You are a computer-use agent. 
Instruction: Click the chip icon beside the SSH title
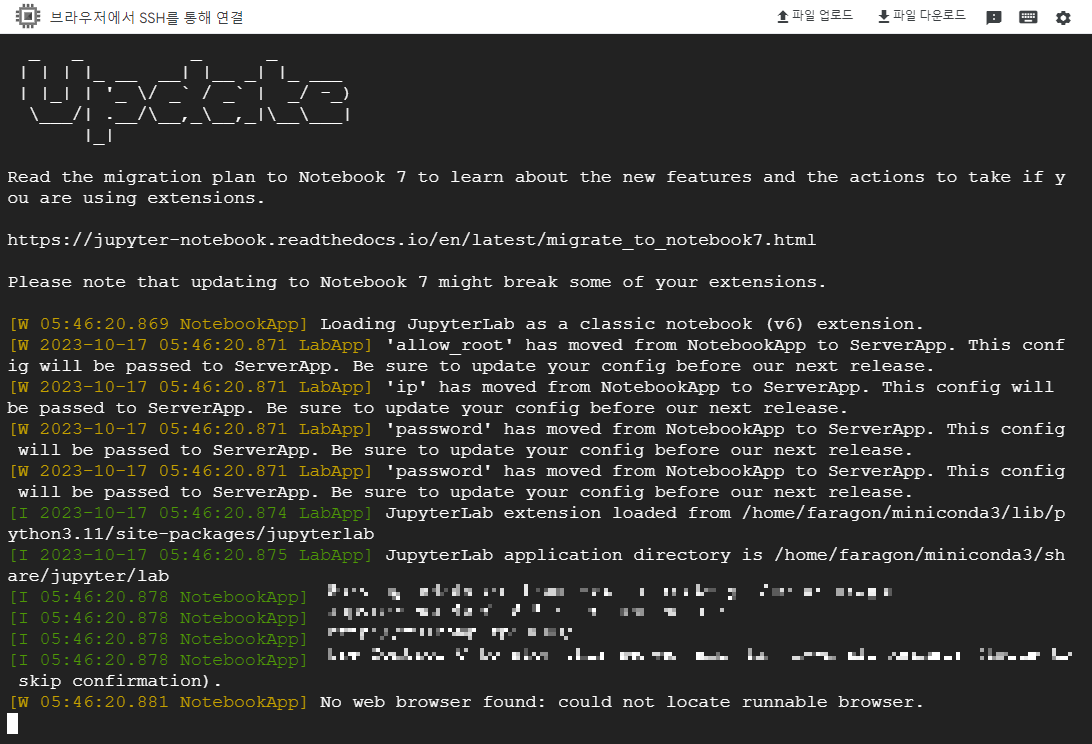(x=28, y=16)
